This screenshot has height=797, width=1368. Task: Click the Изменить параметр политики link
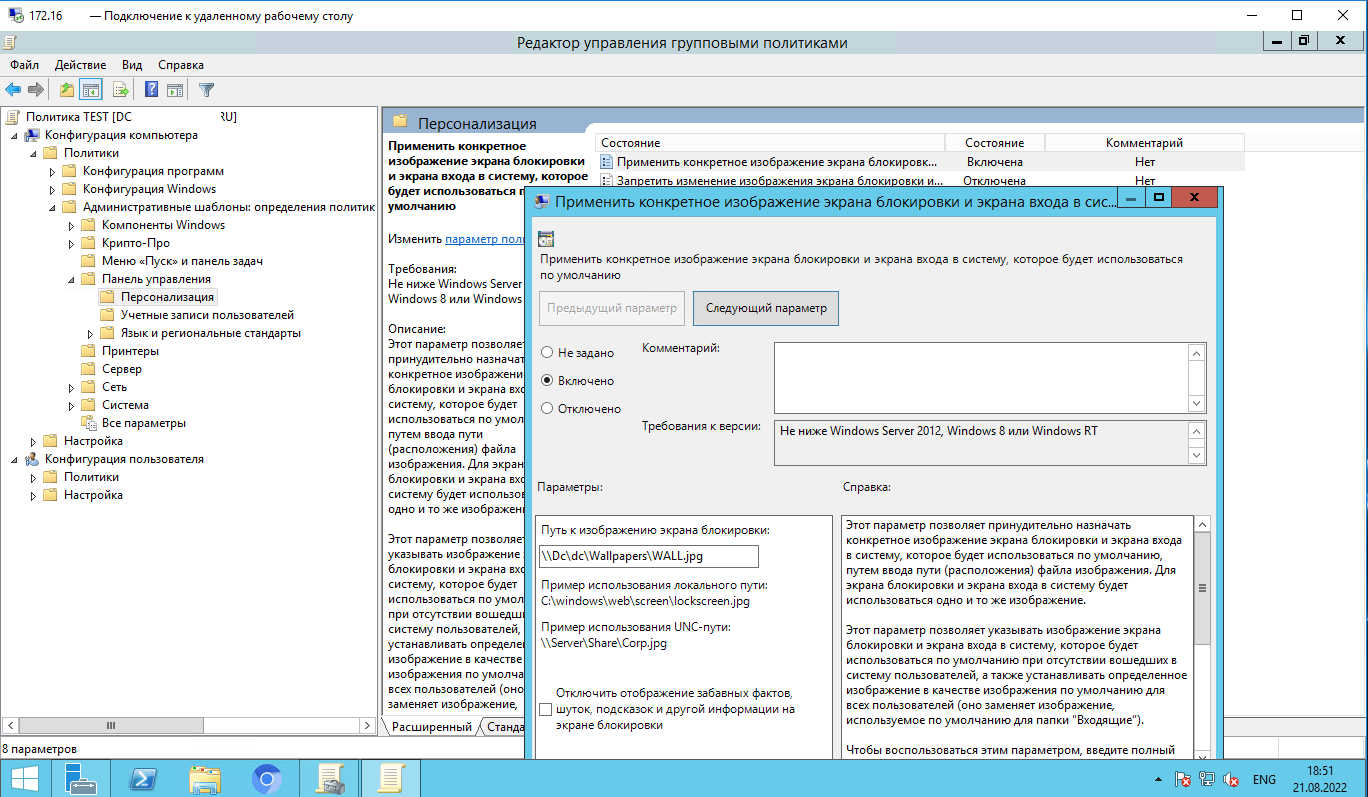[485, 239]
